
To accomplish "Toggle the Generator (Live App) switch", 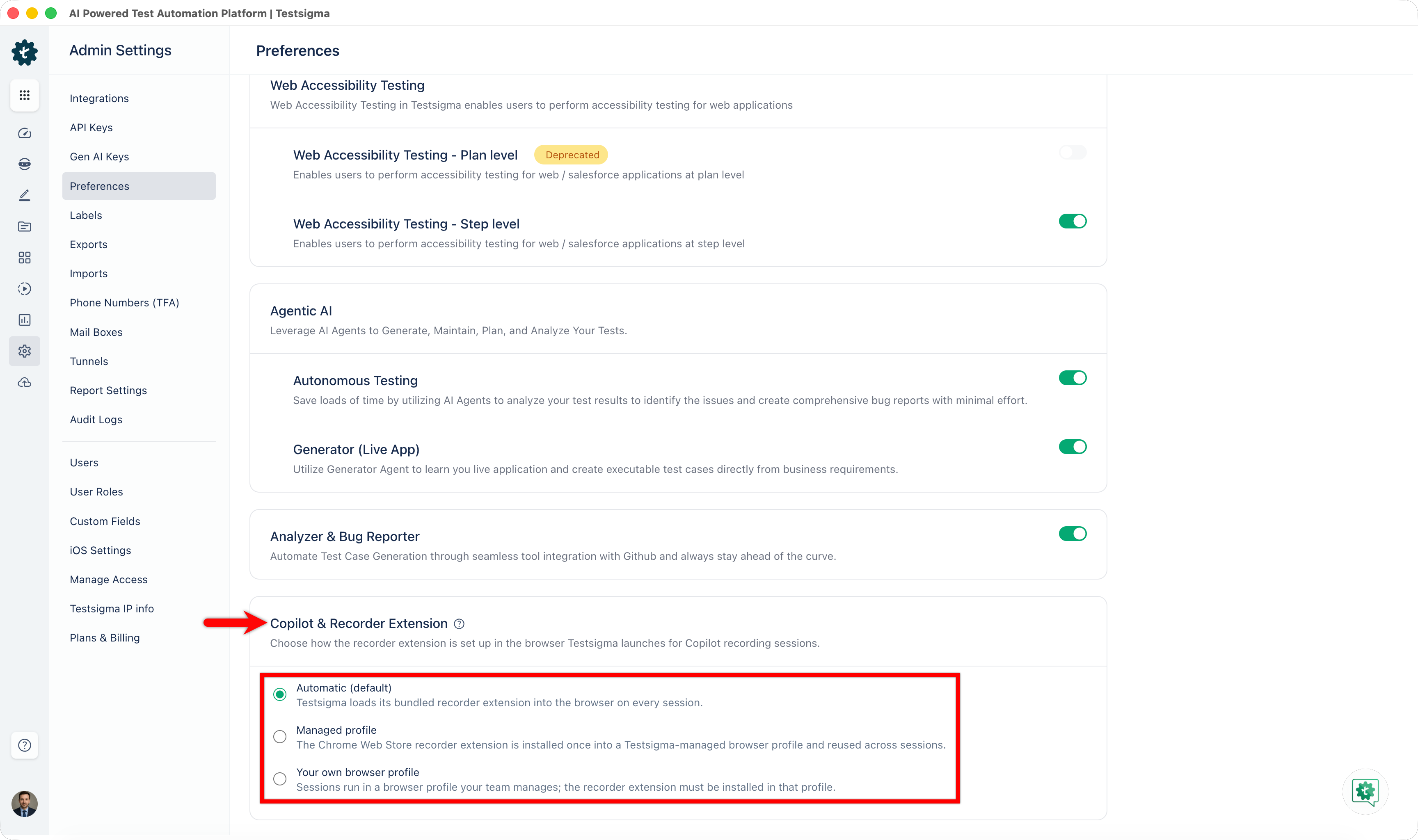I will tap(1073, 447).
